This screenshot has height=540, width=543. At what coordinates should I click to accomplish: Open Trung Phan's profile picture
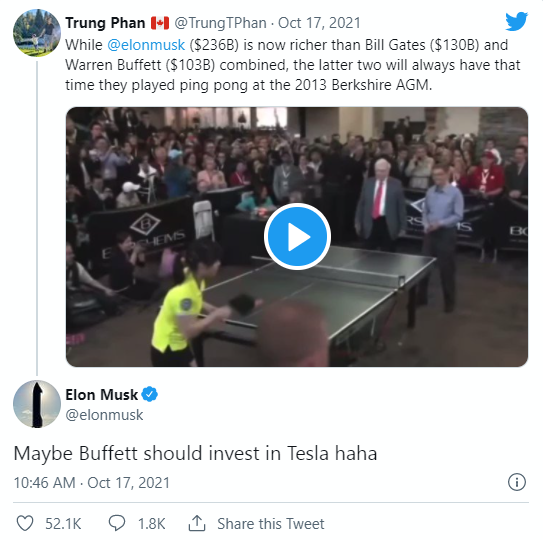[37, 33]
